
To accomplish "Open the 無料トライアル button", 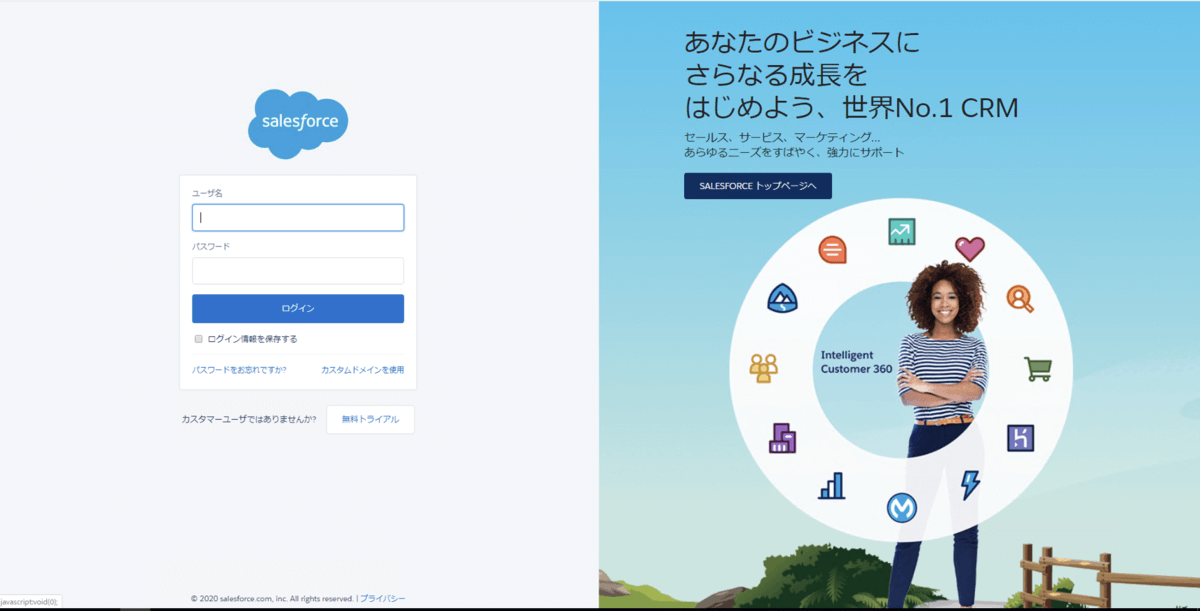I will [370, 420].
